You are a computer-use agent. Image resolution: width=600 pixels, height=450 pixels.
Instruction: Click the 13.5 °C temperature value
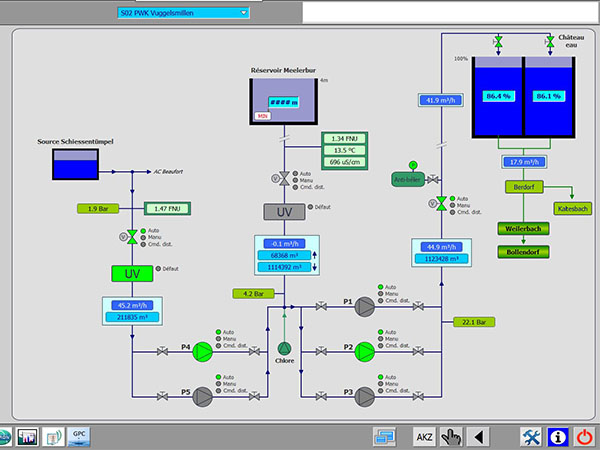tap(344, 150)
